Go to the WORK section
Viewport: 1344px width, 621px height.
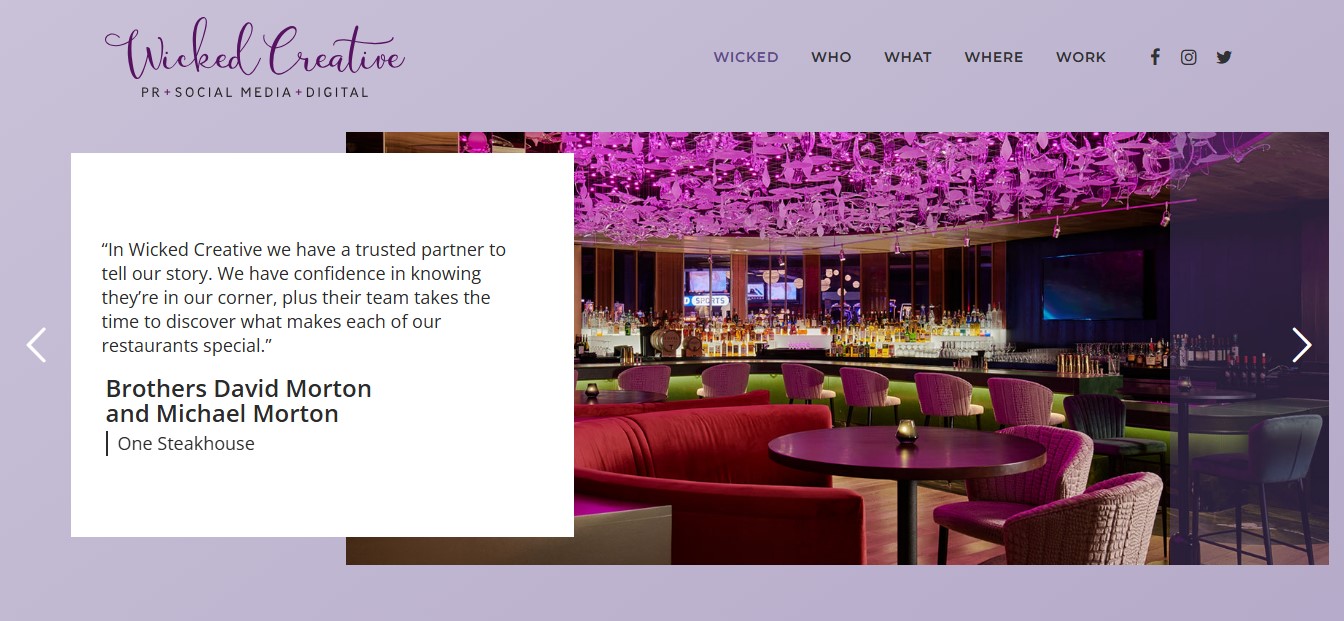point(1081,57)
